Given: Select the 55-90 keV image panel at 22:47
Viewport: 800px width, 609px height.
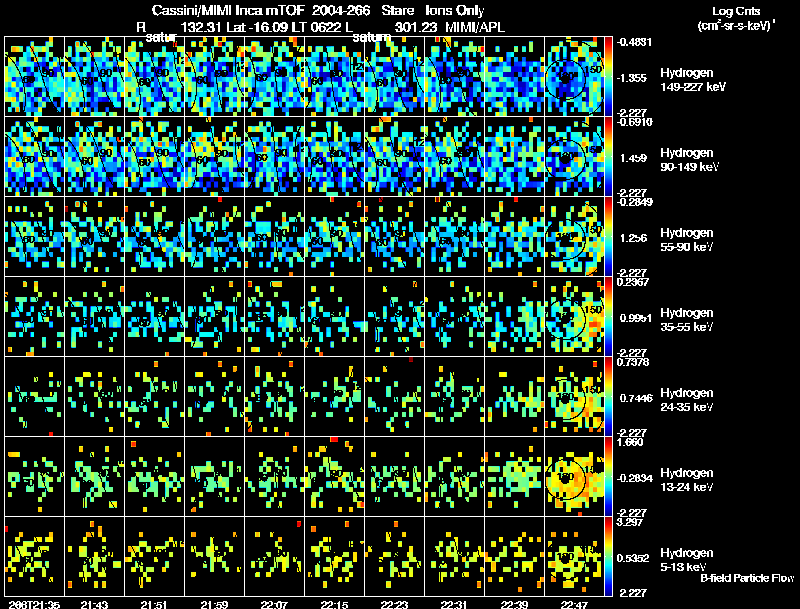Looking at the screenshot, I should pos(574,236).
